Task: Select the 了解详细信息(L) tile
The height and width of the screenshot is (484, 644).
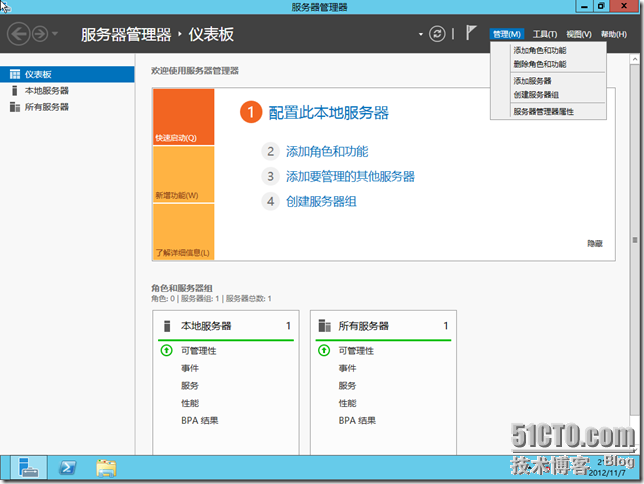Action: click(184, 232)
